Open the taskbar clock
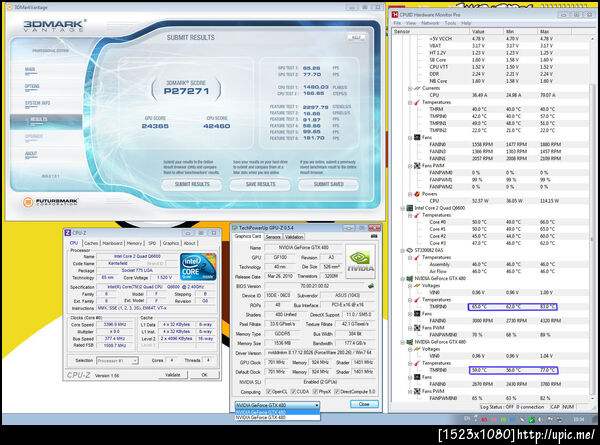 (579, 420)
